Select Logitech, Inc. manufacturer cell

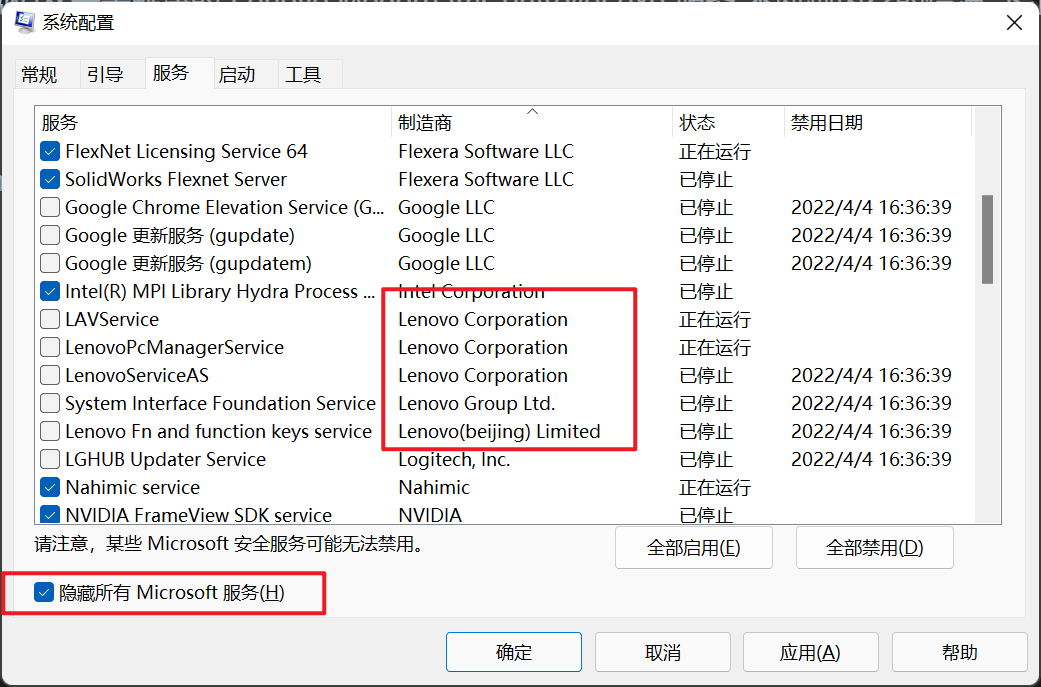(454, 459)
